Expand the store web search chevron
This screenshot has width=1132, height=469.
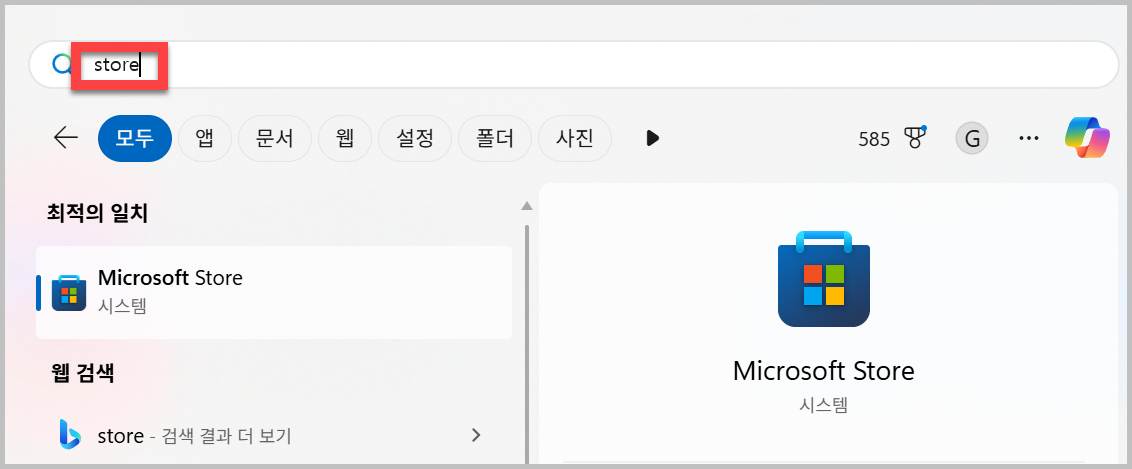(x=475, y=435)
